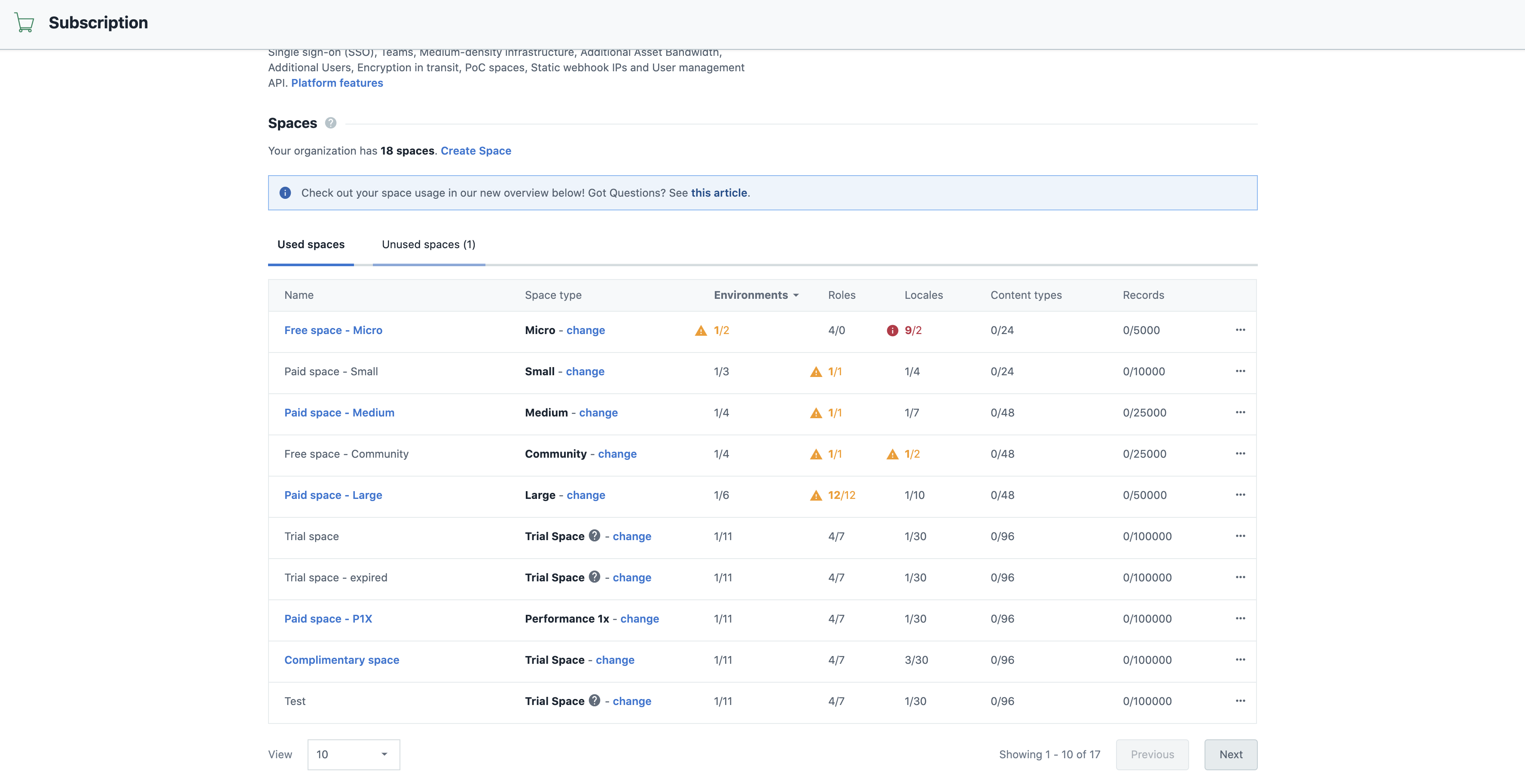Select the Used spaces tab
This screenshot has width=1525, height=784.
(x=311, y=244)
